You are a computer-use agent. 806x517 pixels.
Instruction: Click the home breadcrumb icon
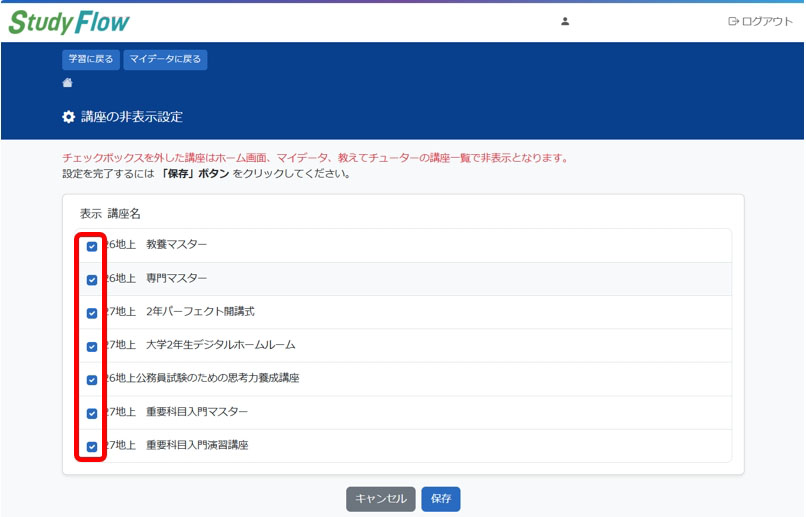pos(68,83)
